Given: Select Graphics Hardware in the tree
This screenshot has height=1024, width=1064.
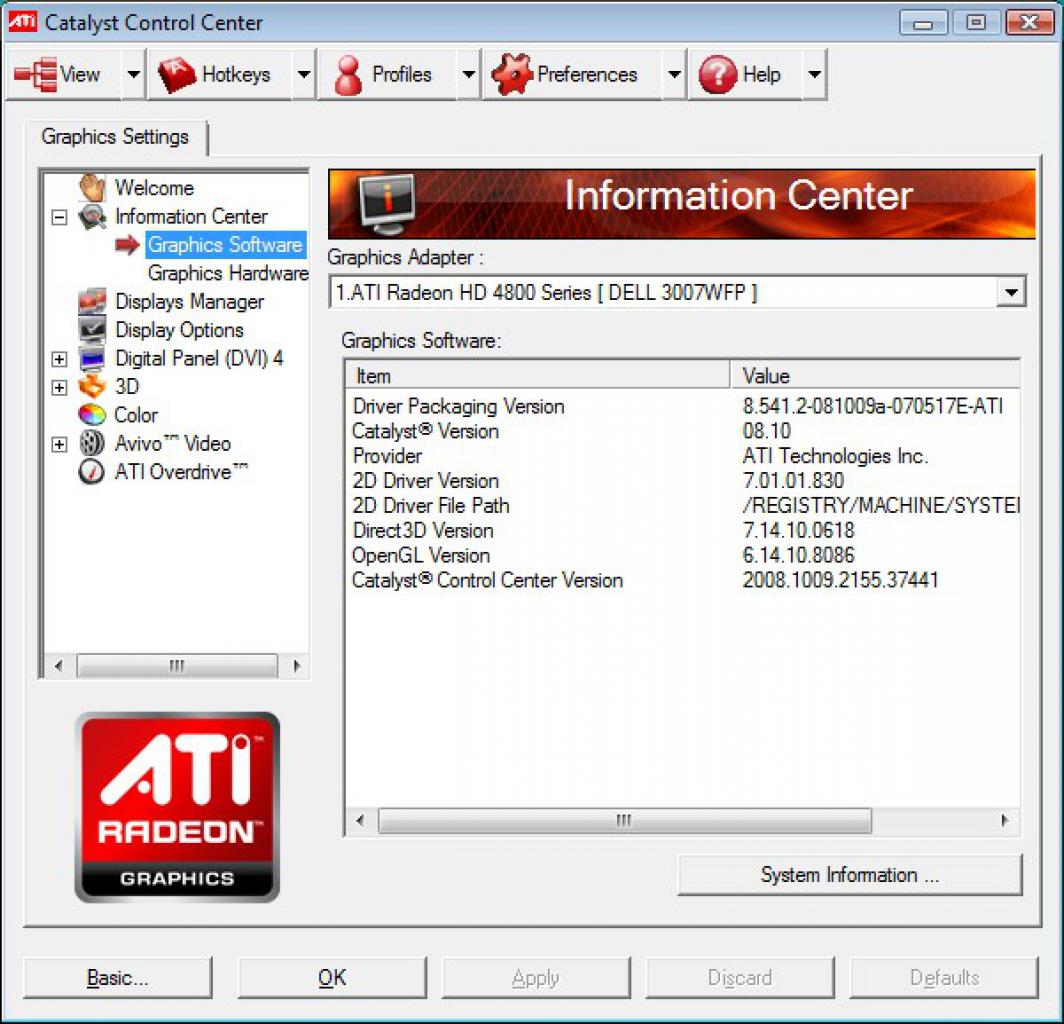Looking at the screenshot, I should (228, 273).
